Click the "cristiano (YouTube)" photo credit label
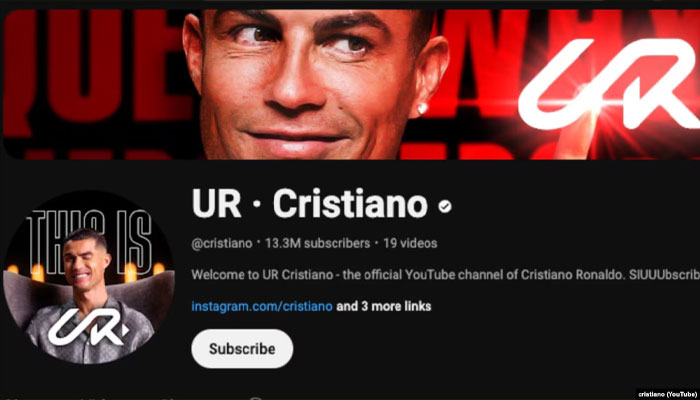 667,394
